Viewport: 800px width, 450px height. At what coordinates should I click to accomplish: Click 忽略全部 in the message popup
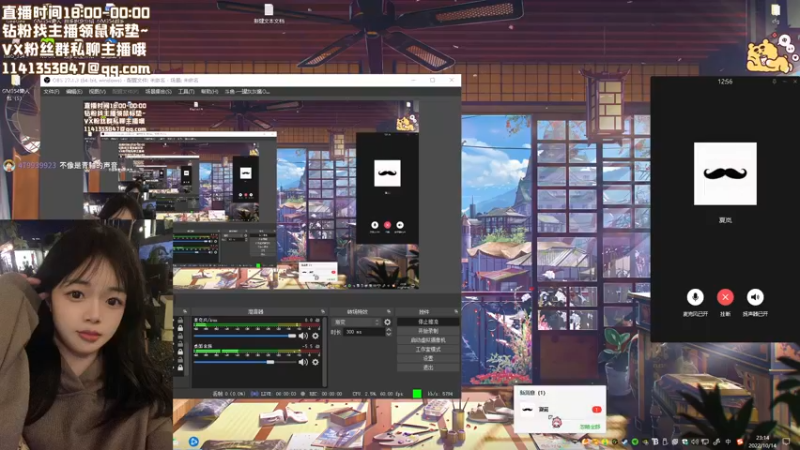point(590,427)
